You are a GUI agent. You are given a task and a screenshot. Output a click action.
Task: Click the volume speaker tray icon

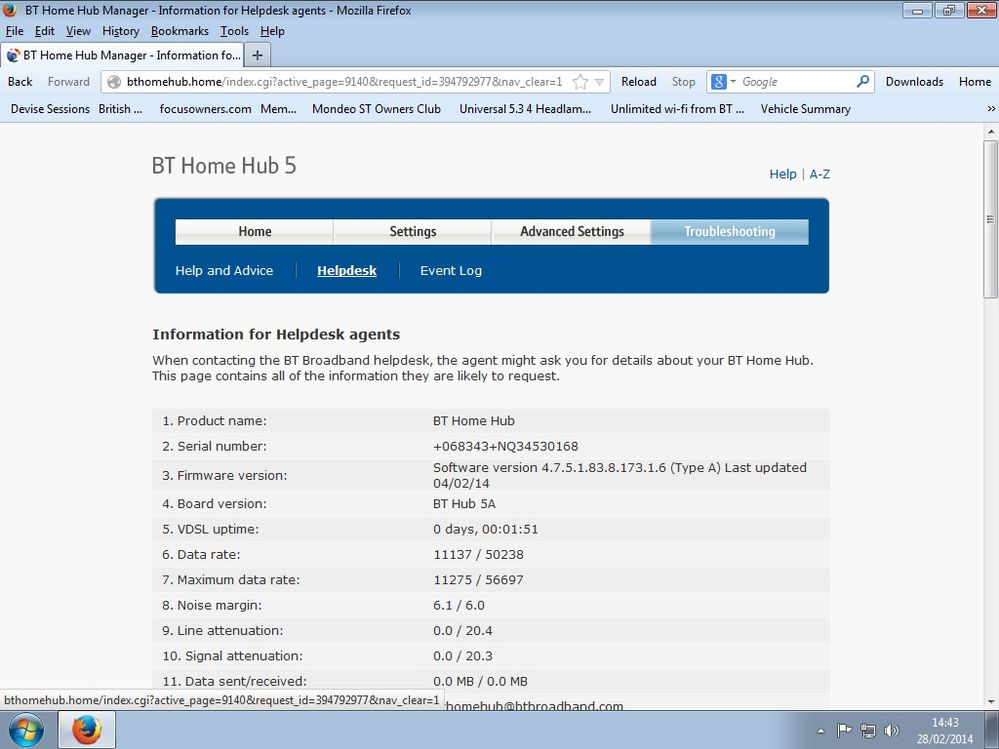click(x=891, y=731)
